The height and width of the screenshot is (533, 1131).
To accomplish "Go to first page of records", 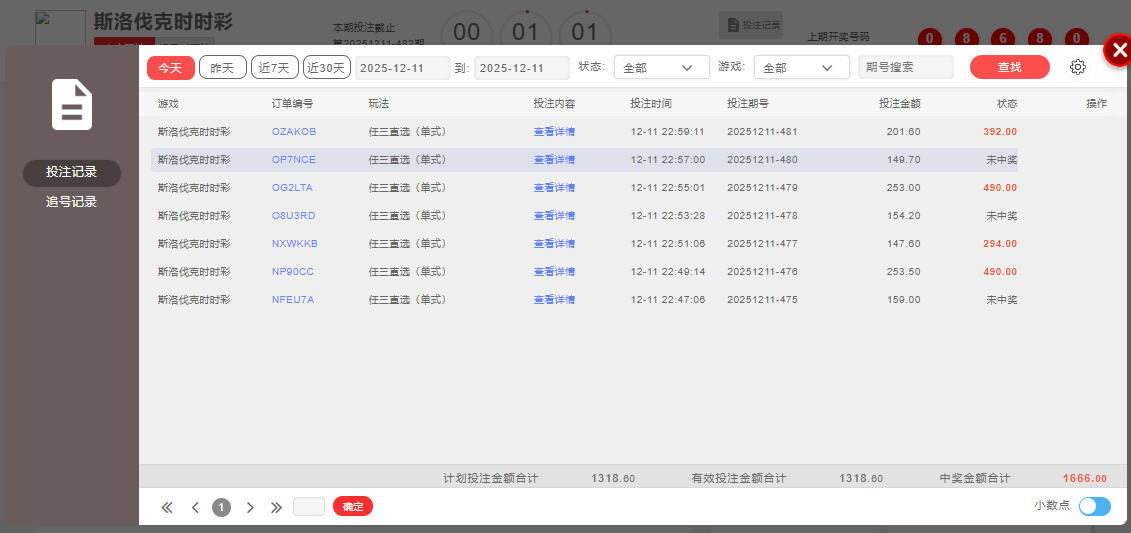I will 167,507.
